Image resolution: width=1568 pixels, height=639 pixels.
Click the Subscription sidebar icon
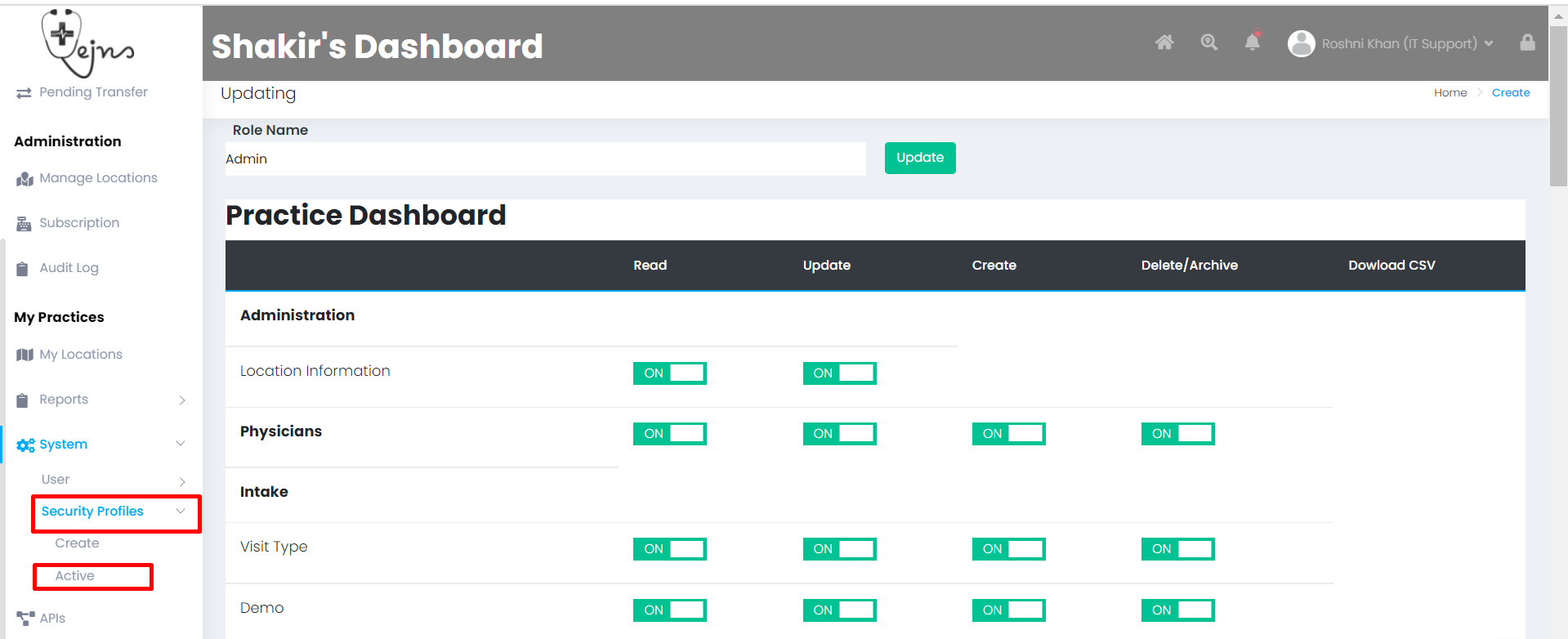coord(24,224)
